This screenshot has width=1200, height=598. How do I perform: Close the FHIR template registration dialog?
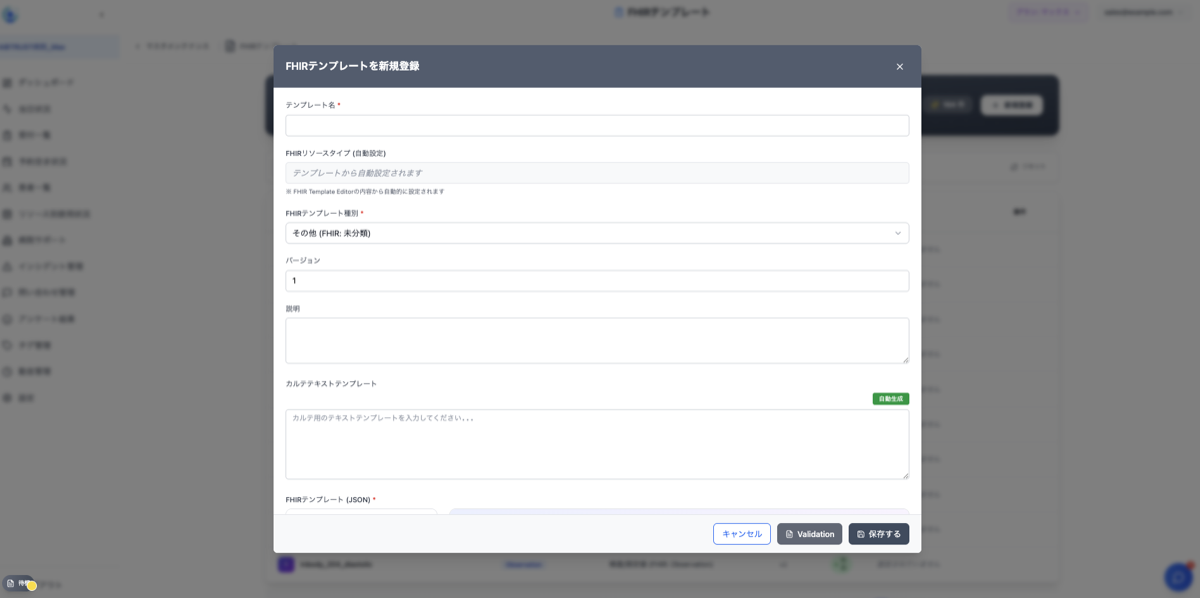[899, 67]
